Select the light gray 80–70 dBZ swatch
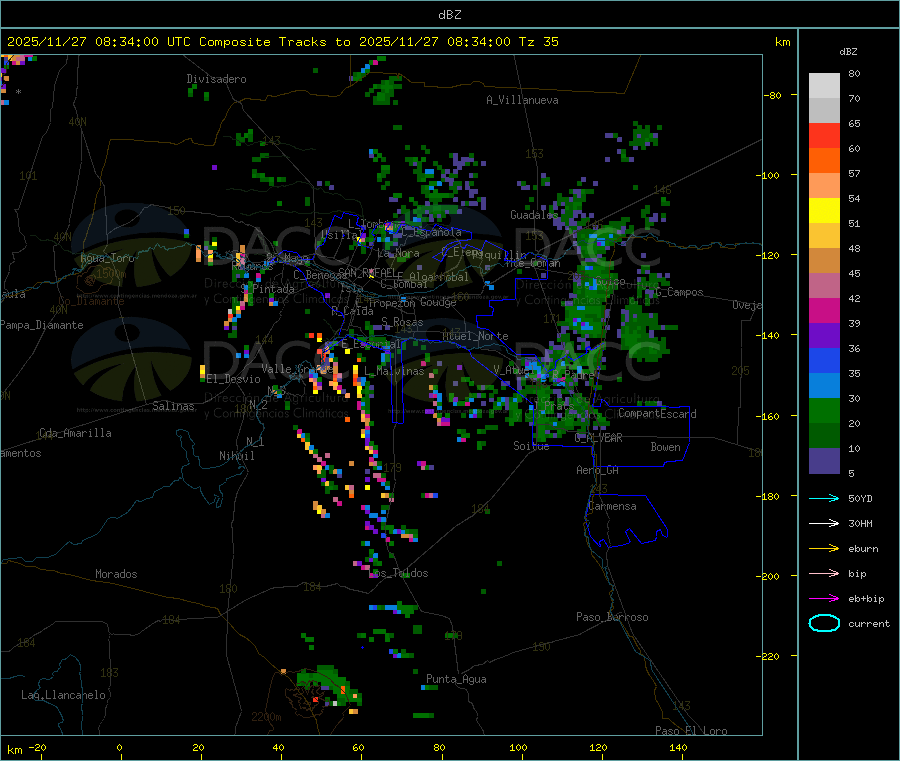This screenshot has width=900, height=761. click(824, 86)
